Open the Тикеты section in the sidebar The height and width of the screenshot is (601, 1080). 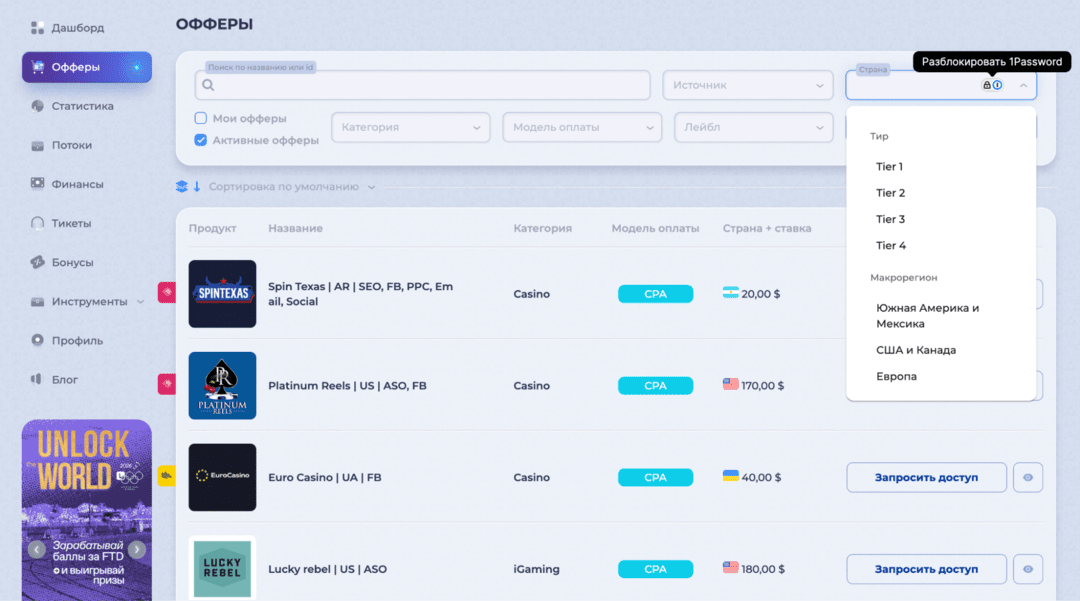(x=36, y=223)
